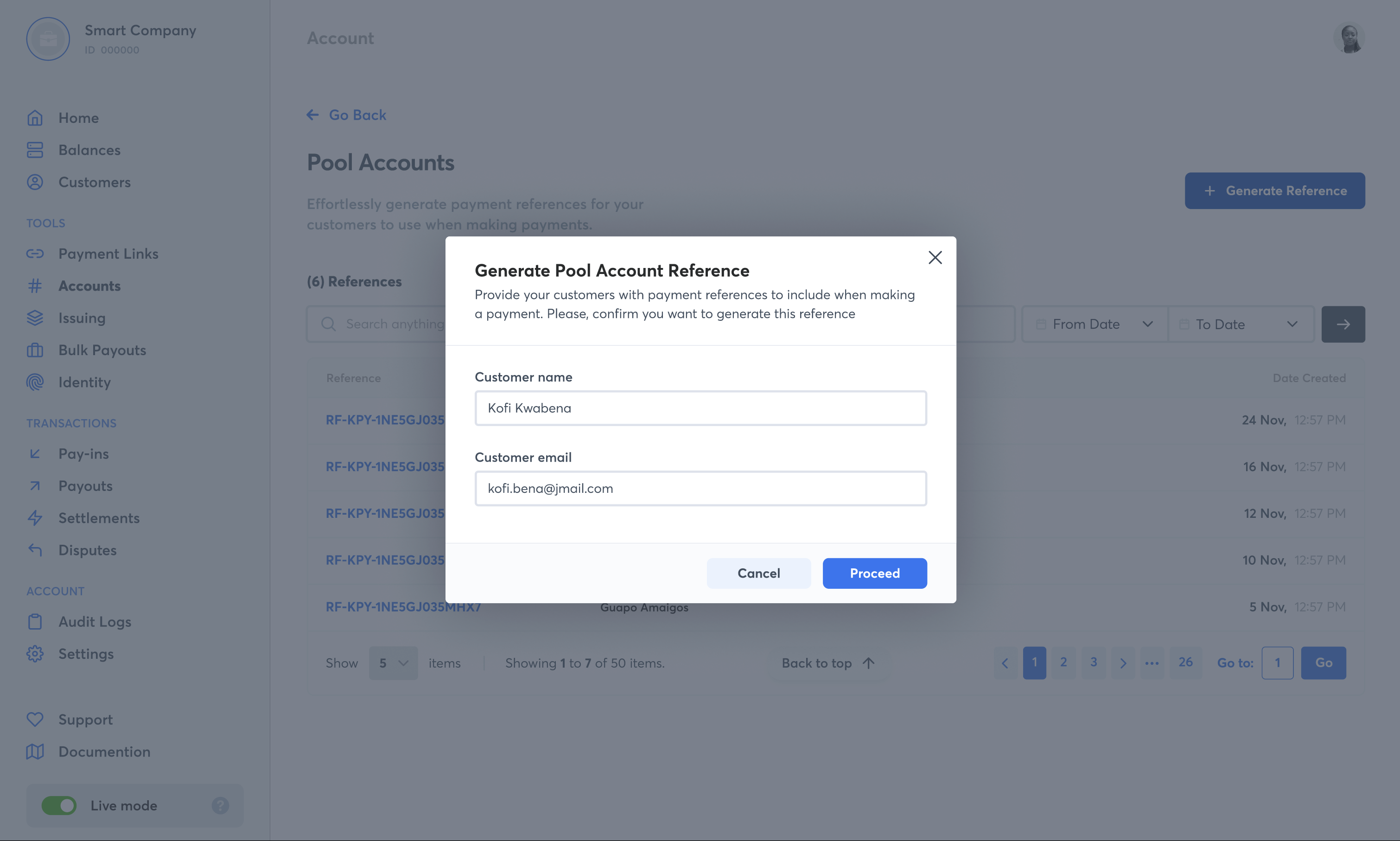Click the Issuing layers icon

pyautogui.click(x=35, y=318)
